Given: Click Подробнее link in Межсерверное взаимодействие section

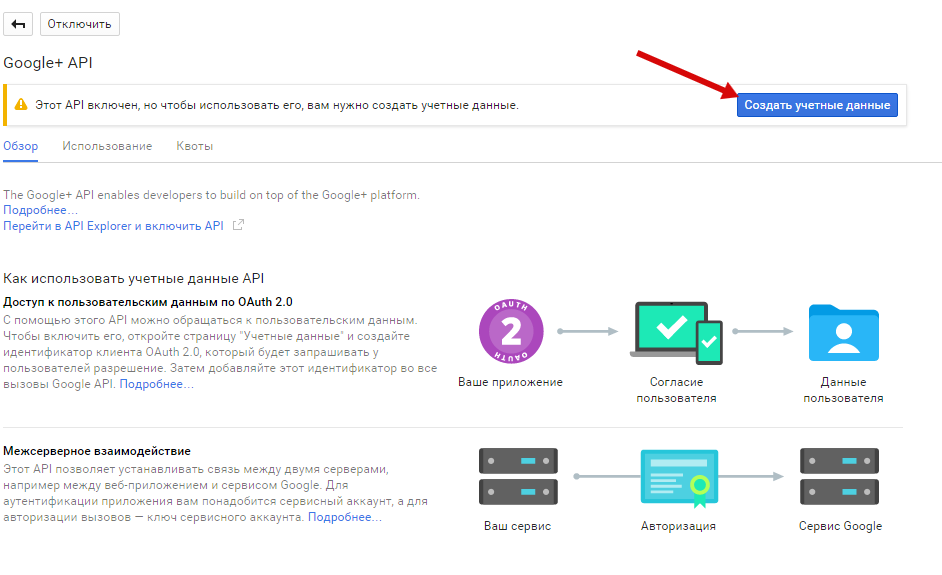Looking at the screenshot, I should click(x=345, y=517).
